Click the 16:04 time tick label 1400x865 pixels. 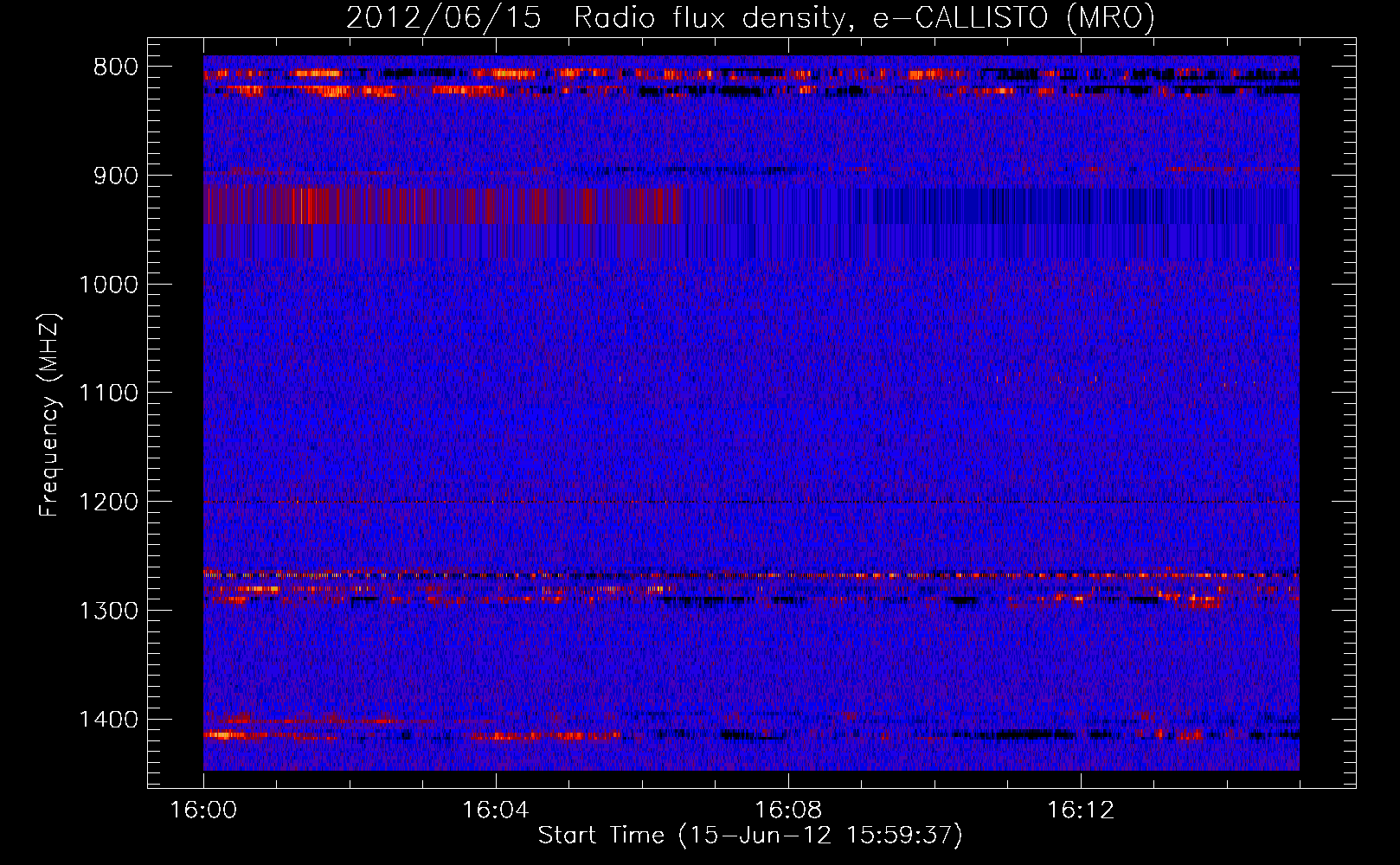[x=496, y=810]
